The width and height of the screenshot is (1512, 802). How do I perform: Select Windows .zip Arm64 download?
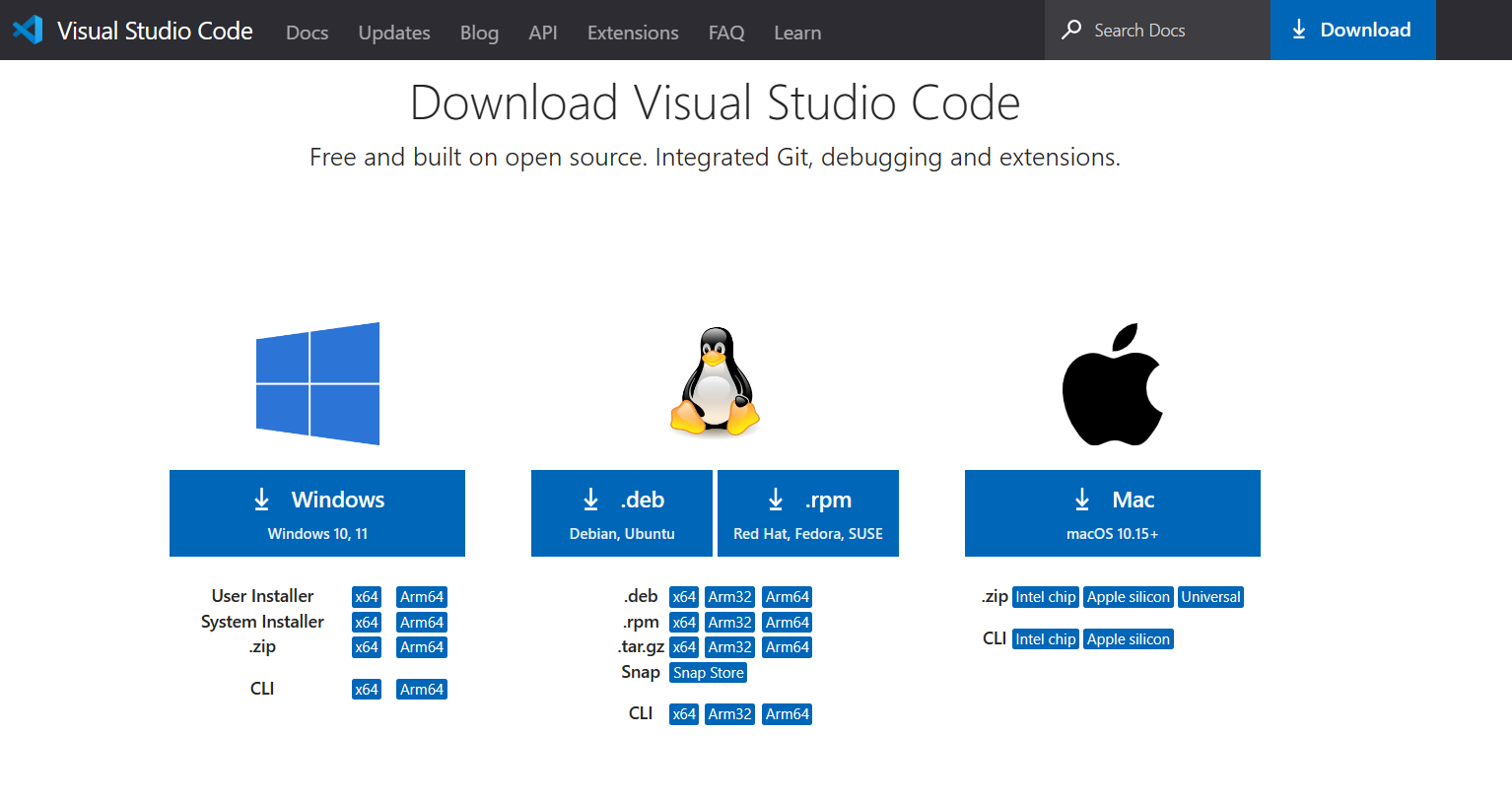[422, 647]
